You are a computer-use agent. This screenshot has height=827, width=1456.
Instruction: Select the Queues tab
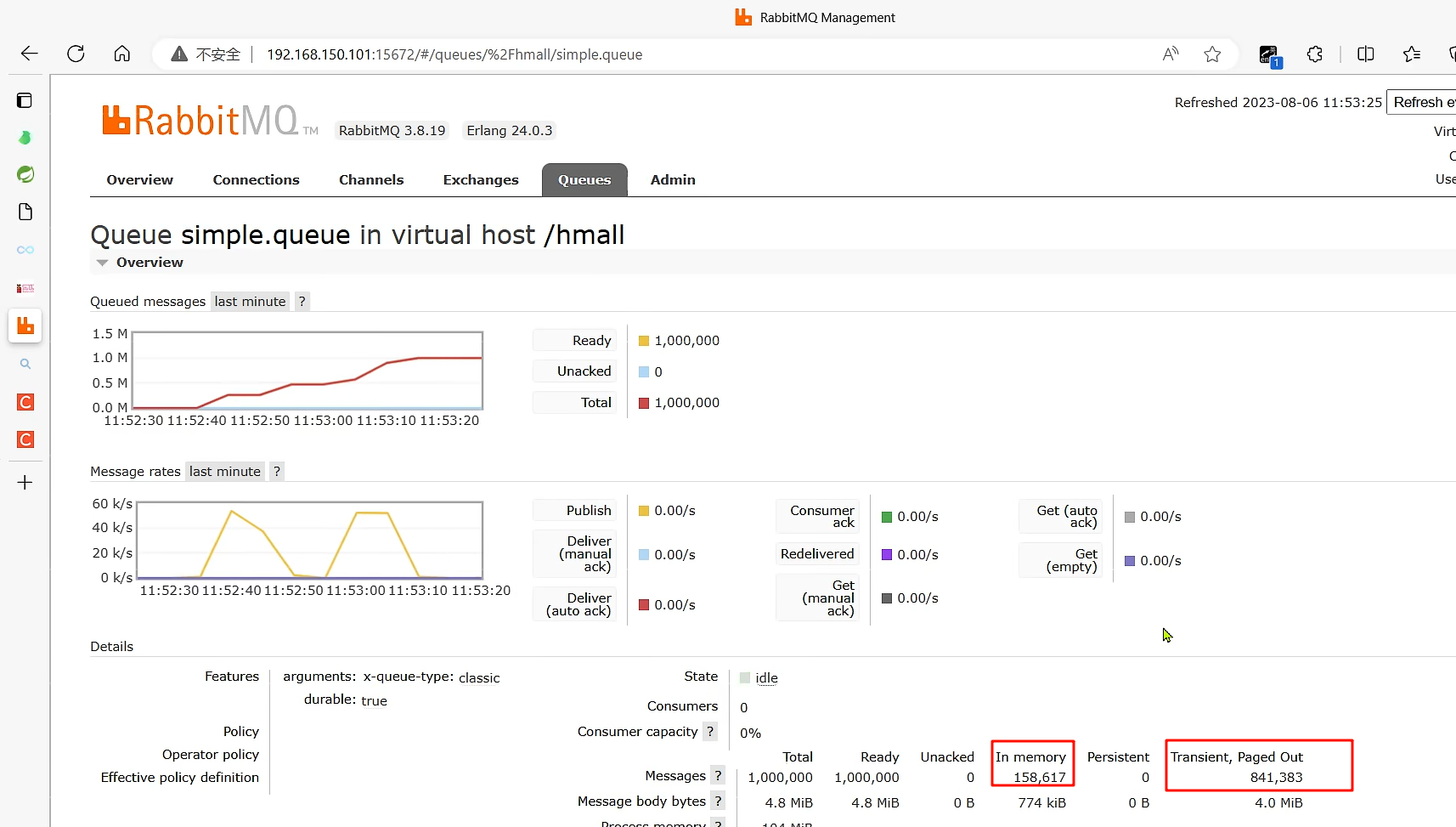584,180
